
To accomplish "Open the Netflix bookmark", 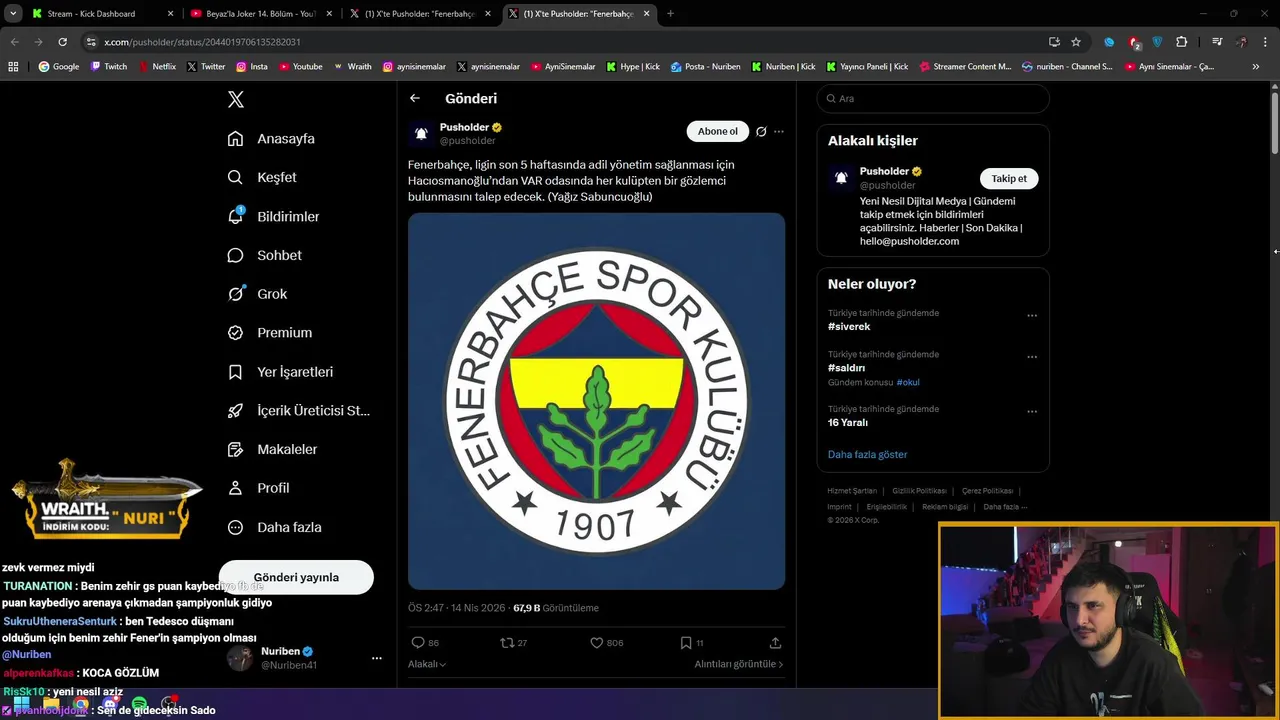I will pos(157,67).
